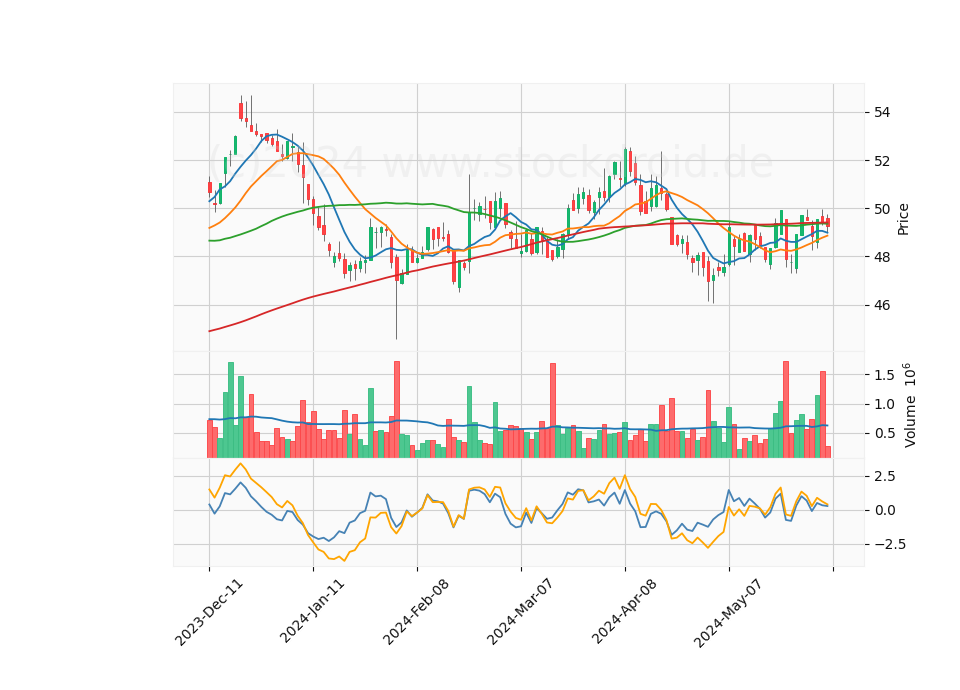Click the price axis value 48
The width and height of the screenshot is (960, 690).
[882, 257]
